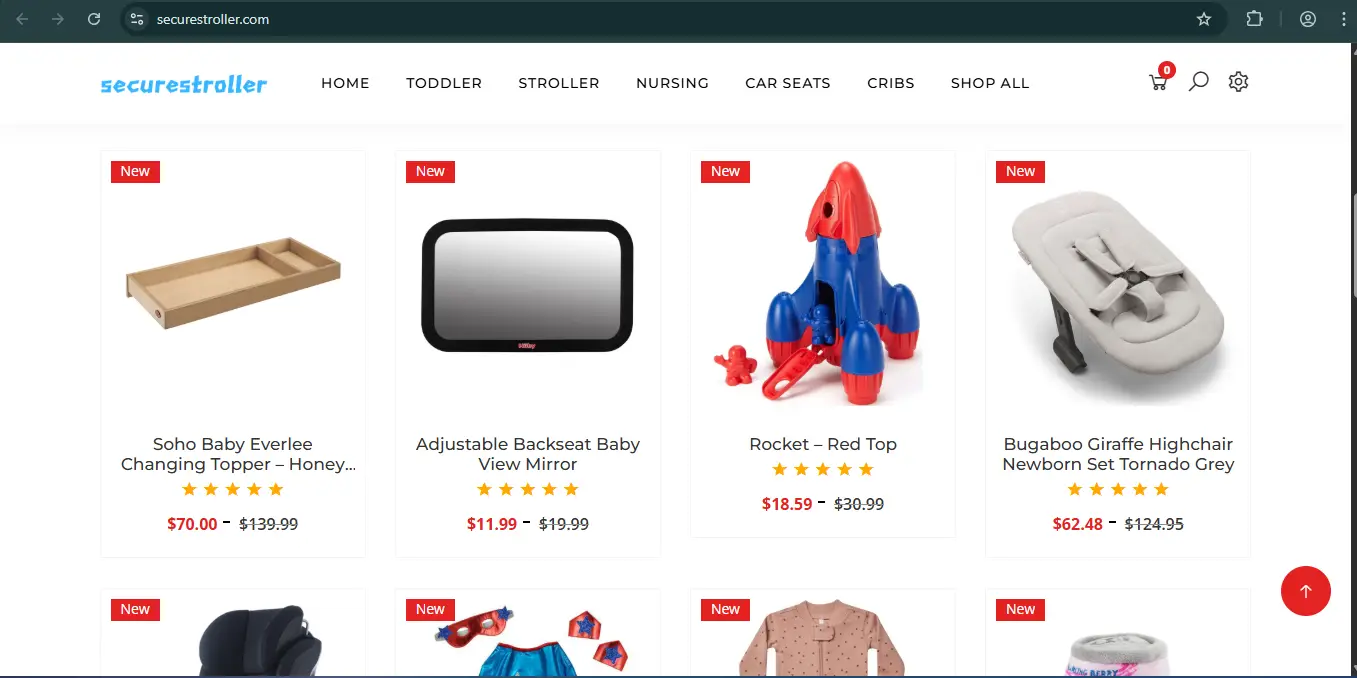Click the red scroll-to-top arrow button
Screen dimensions: 1357x678
(1305, 591)
